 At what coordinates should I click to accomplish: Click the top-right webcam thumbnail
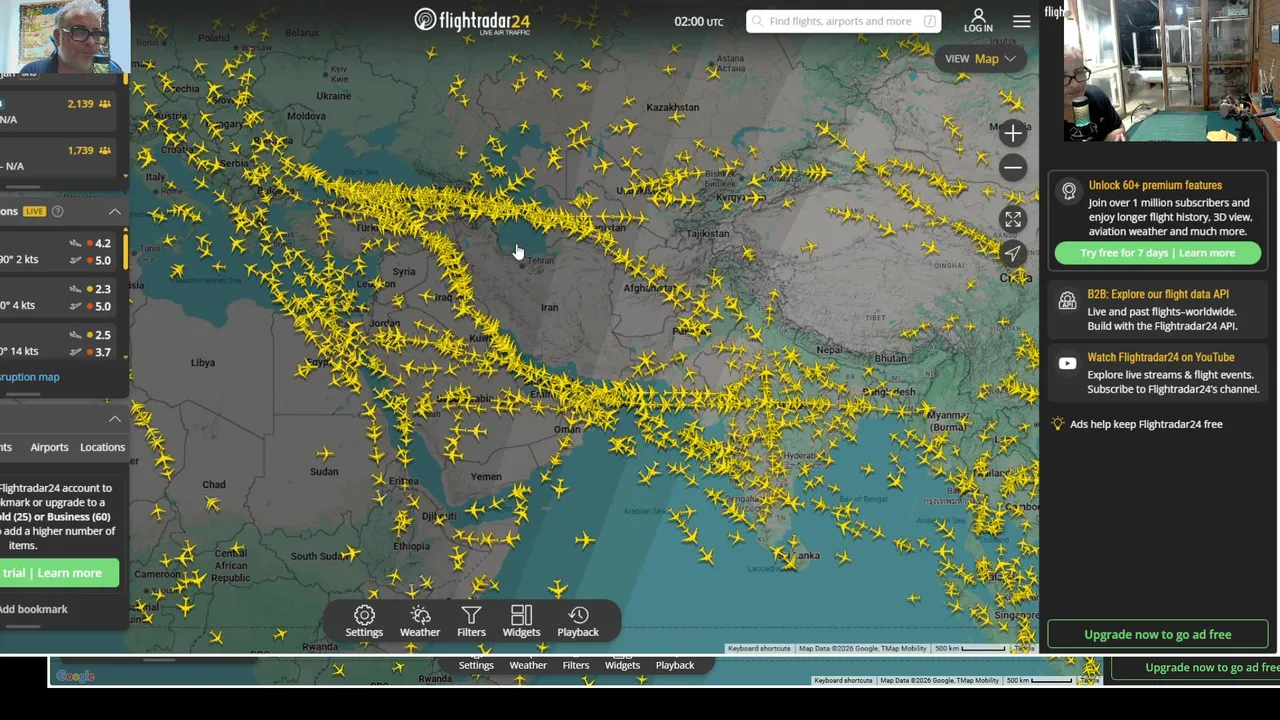tap(1171, 71)
